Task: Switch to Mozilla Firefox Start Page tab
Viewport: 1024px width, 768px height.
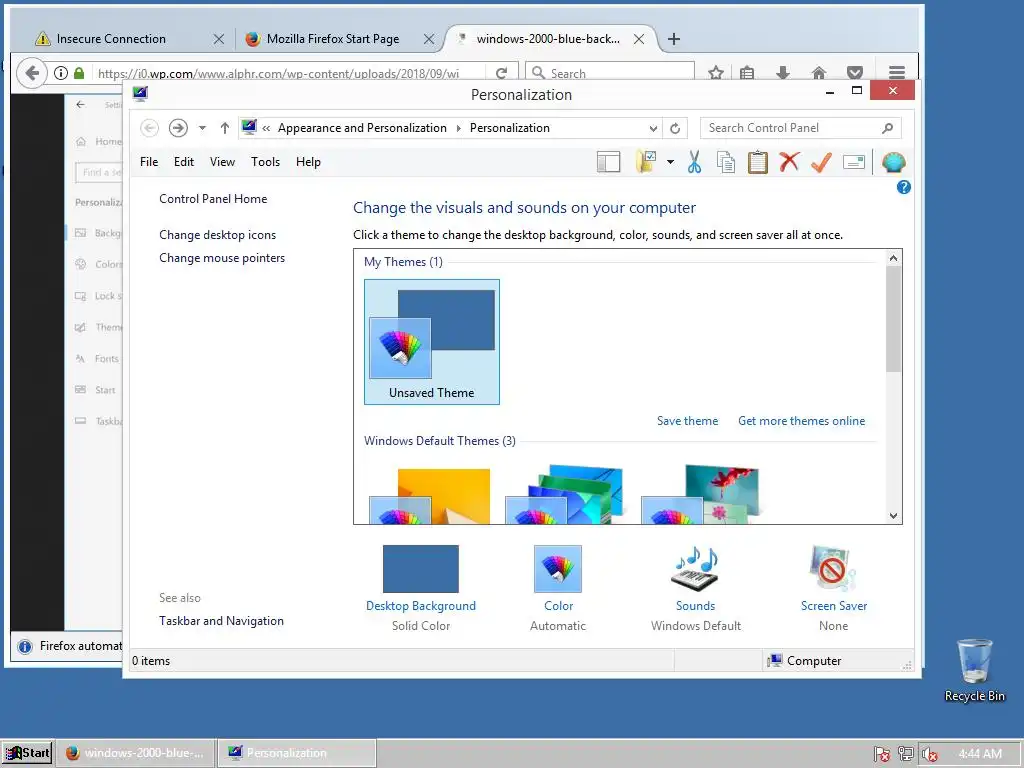Action: [x=332, y=39]
